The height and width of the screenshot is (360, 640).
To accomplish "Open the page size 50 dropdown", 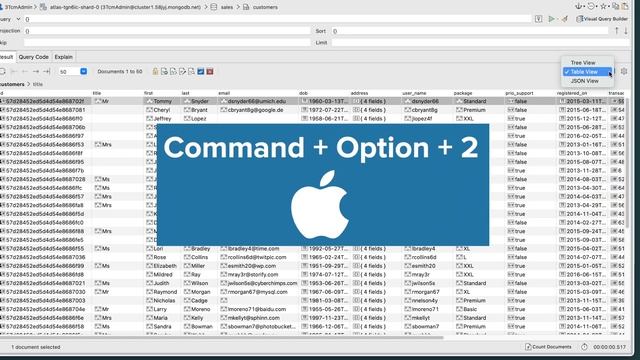I will (x=83, y=71).
